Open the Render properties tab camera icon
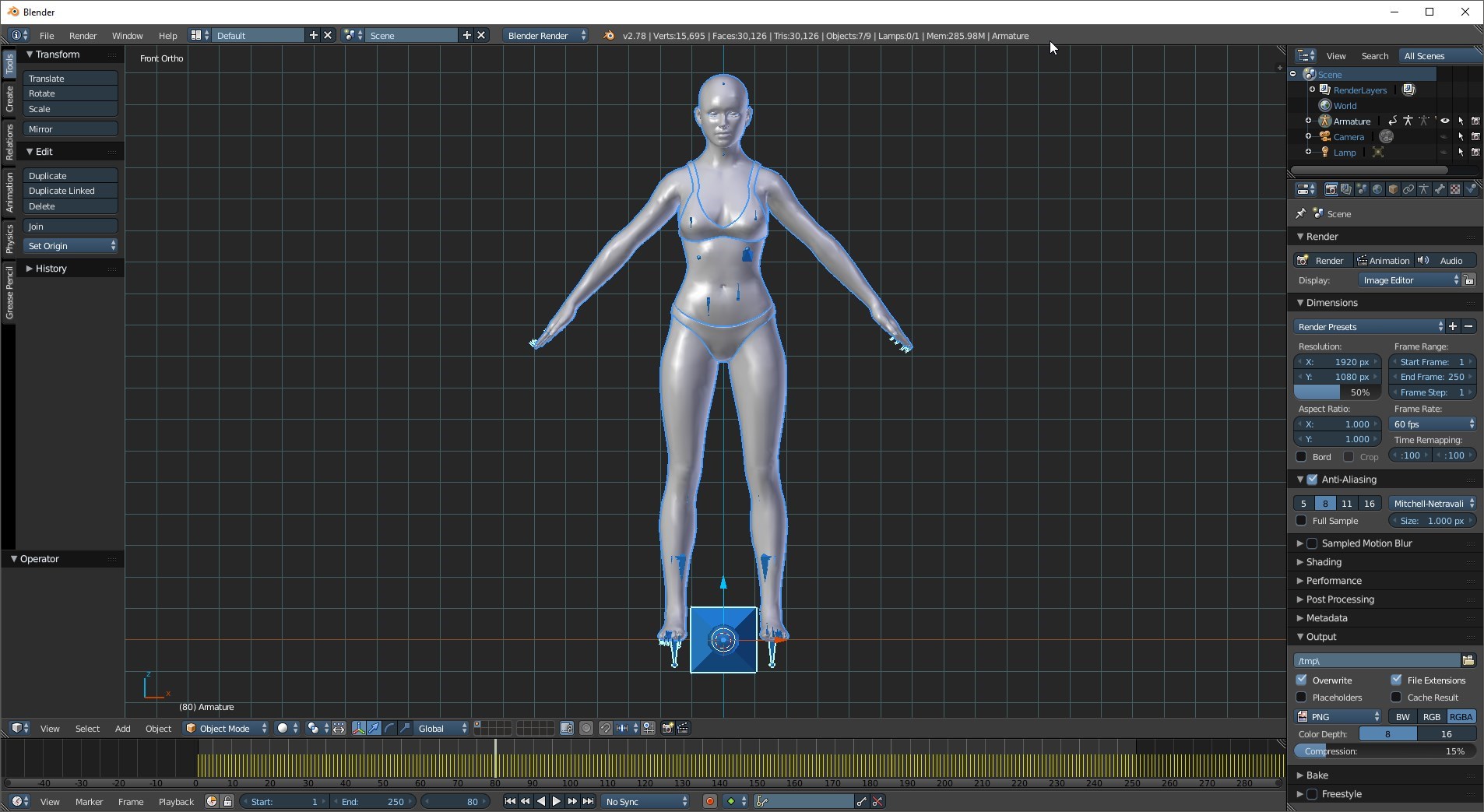 coord(1331,189)
